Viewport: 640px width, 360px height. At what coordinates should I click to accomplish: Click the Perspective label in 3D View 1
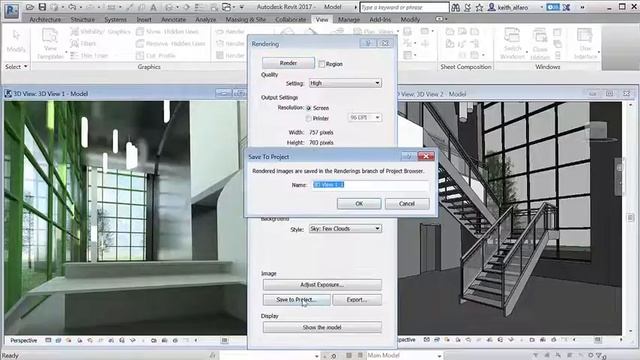click(x=23, y=340)
